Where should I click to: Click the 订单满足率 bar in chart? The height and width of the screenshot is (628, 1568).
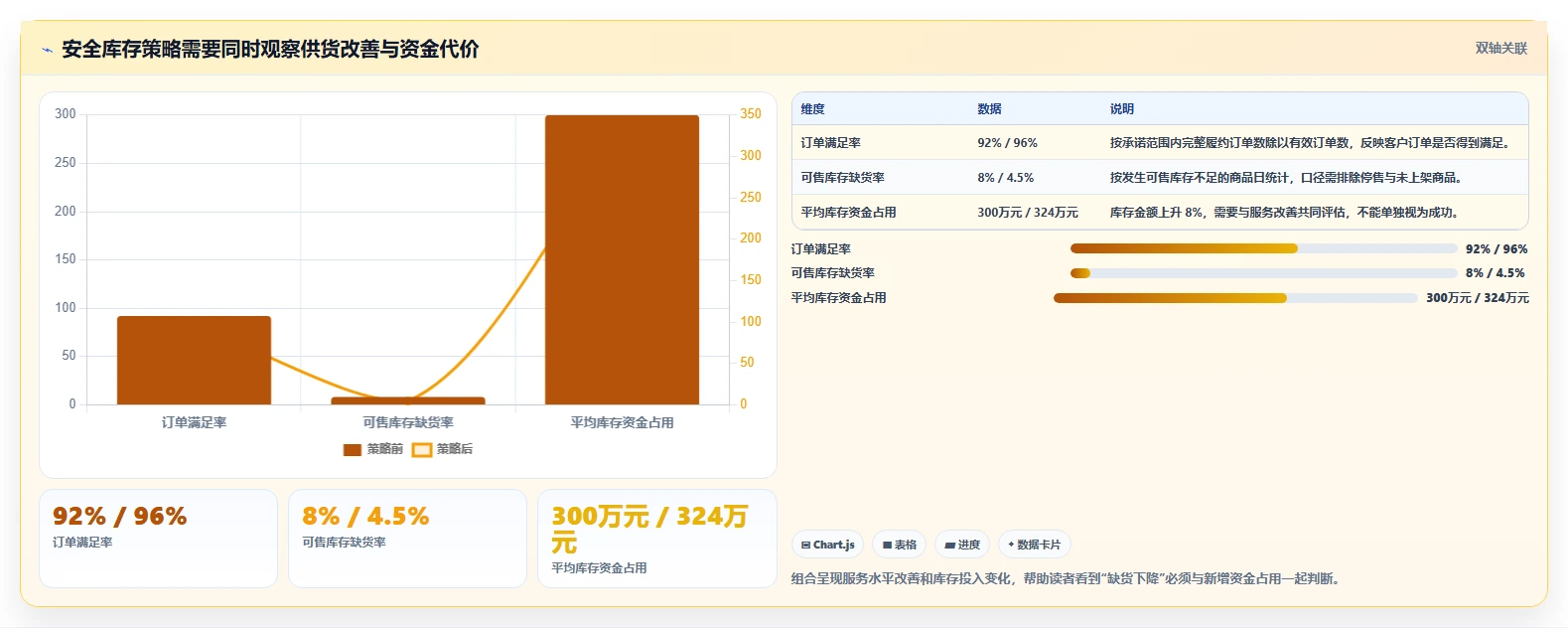[x=194, y=361]
